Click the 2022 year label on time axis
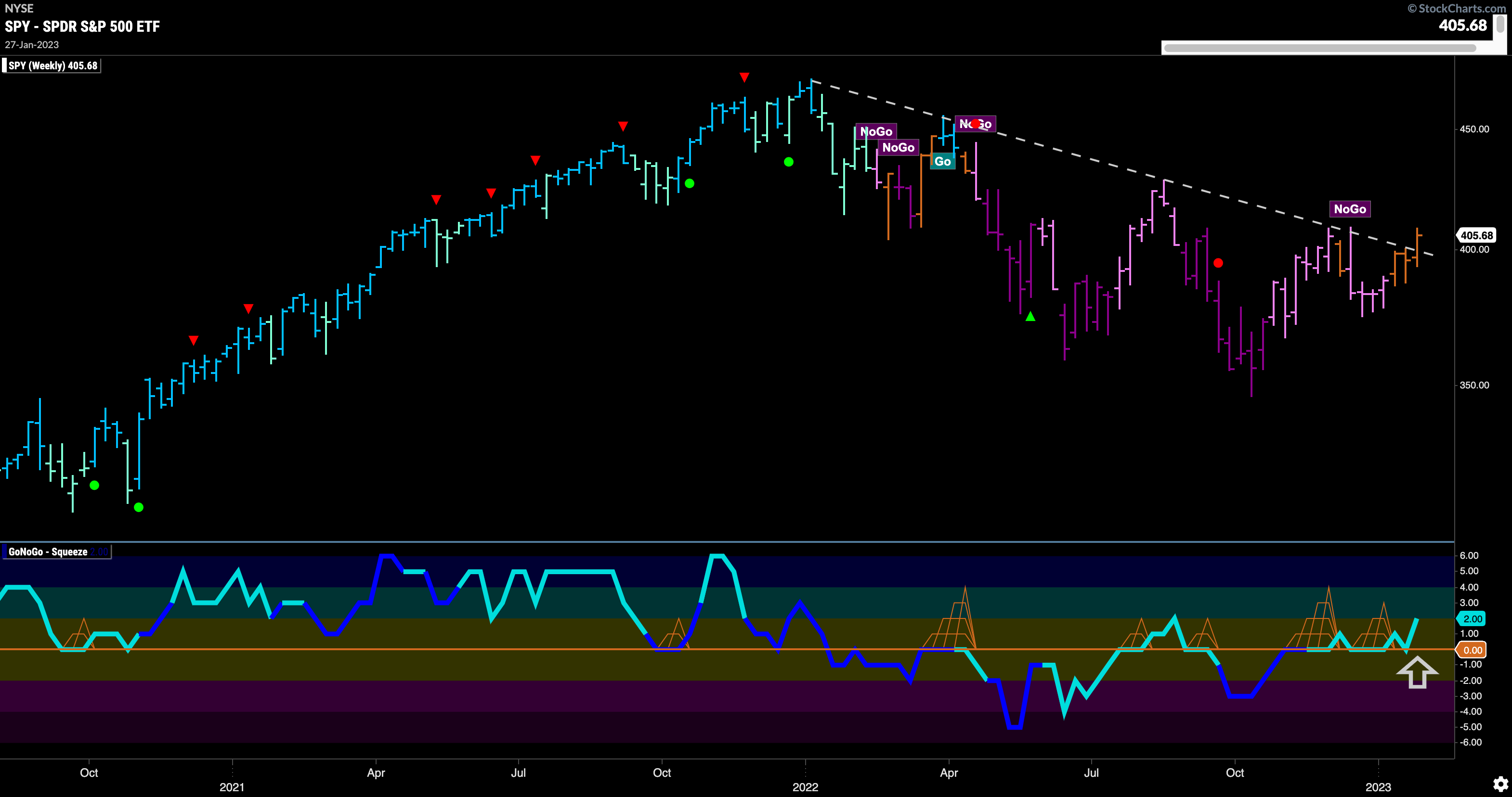 pyautogui.click(x=805, y=787)
